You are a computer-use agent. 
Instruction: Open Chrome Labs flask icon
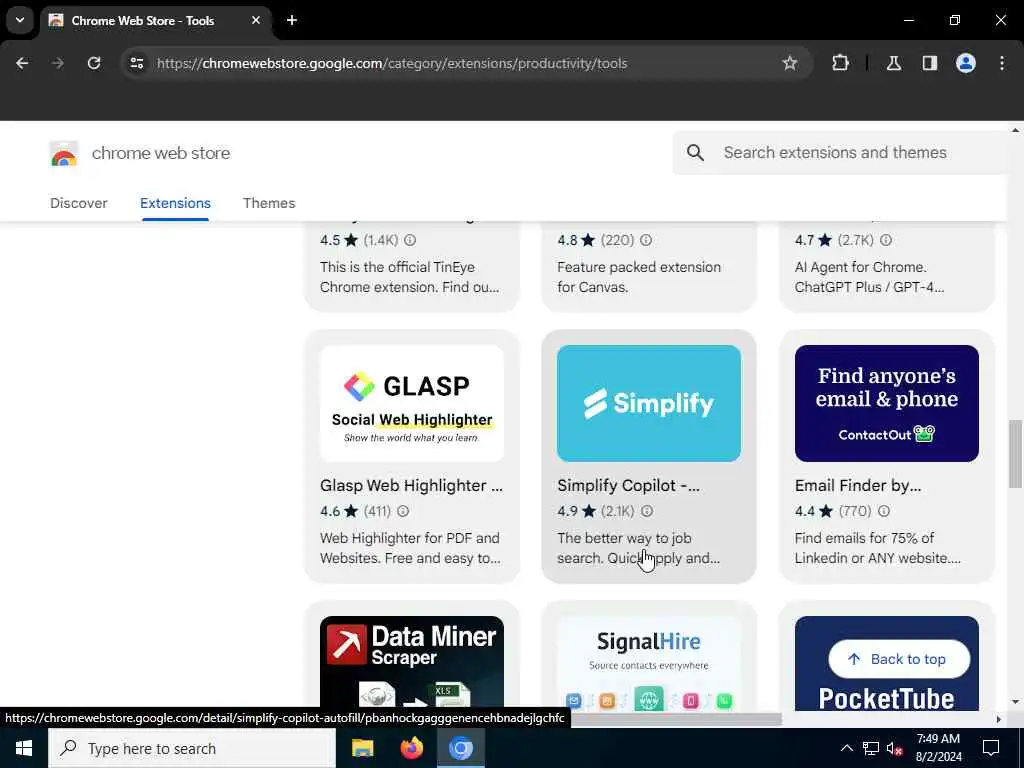point(893,63)
